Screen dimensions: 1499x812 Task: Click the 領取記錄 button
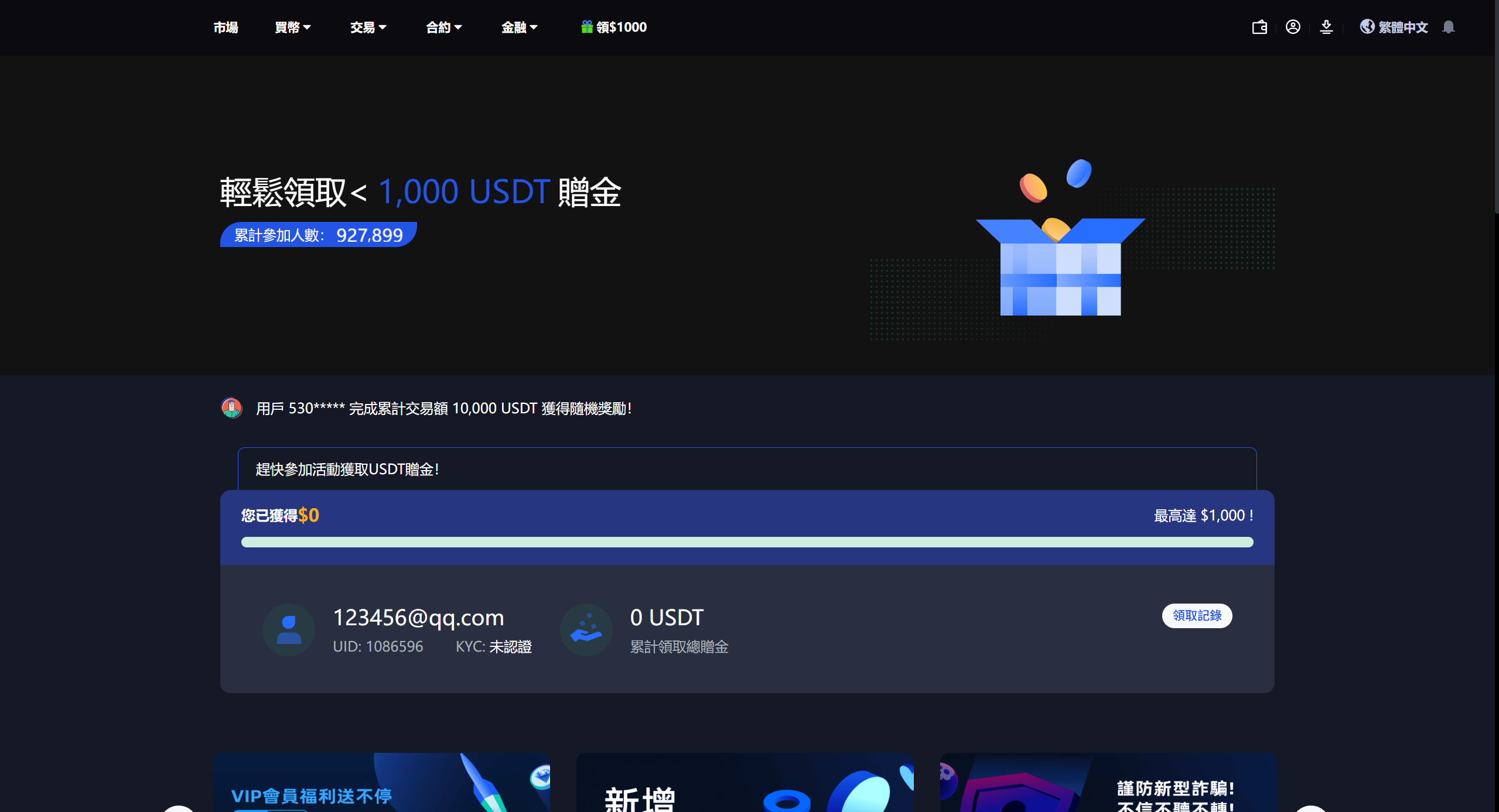(1197, 615)
